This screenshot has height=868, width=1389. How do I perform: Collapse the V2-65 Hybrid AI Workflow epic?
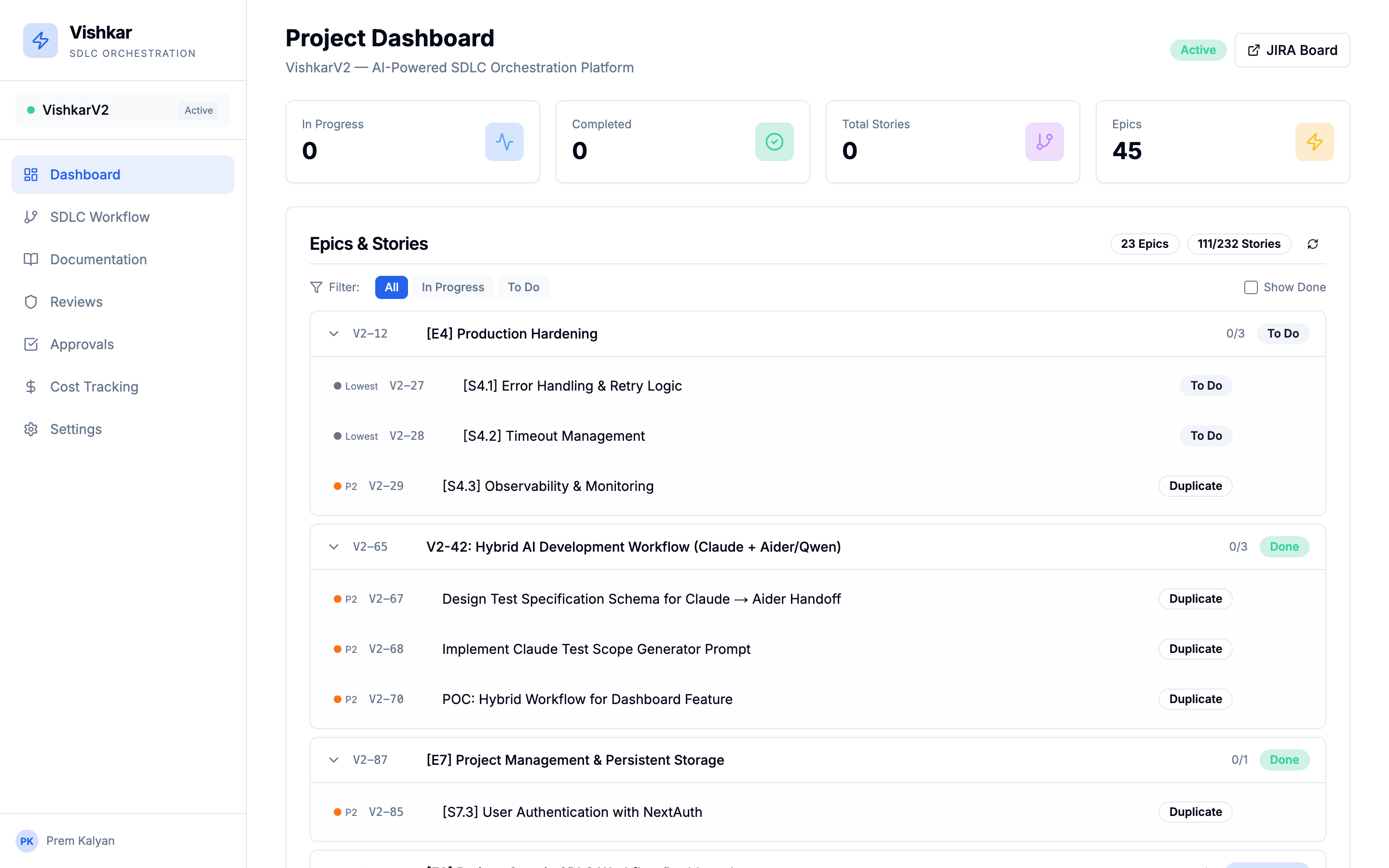[x=333, y=546]
